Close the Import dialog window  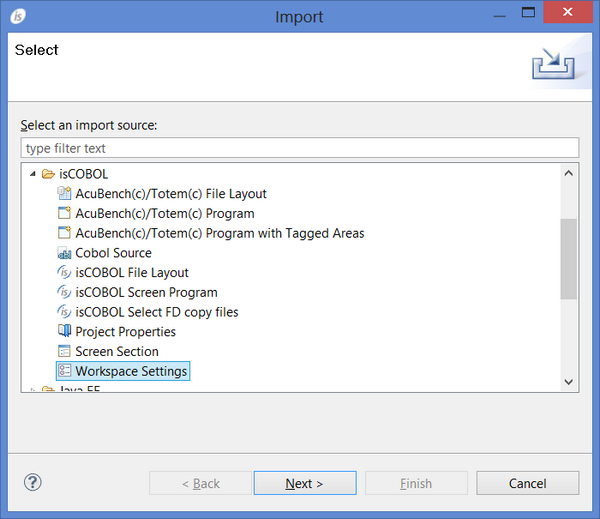point(569,13)
